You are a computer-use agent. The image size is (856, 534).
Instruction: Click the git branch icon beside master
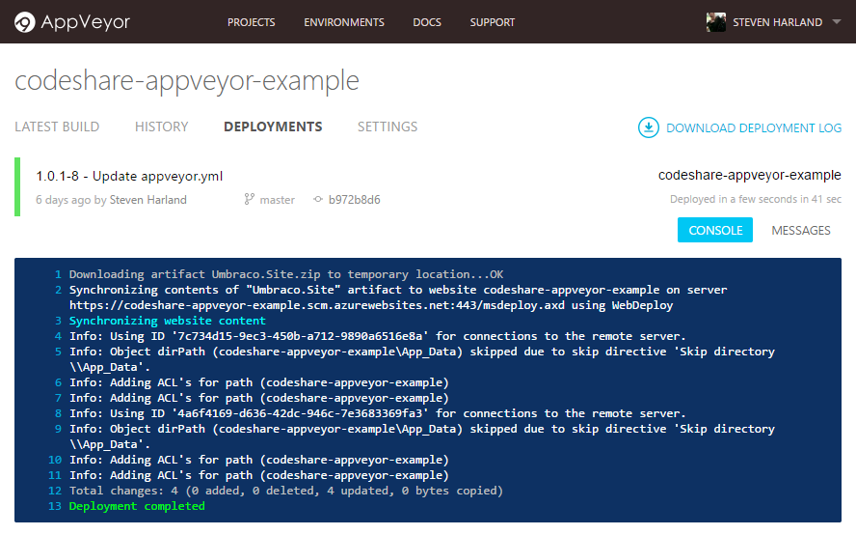[x=249, y=200]
